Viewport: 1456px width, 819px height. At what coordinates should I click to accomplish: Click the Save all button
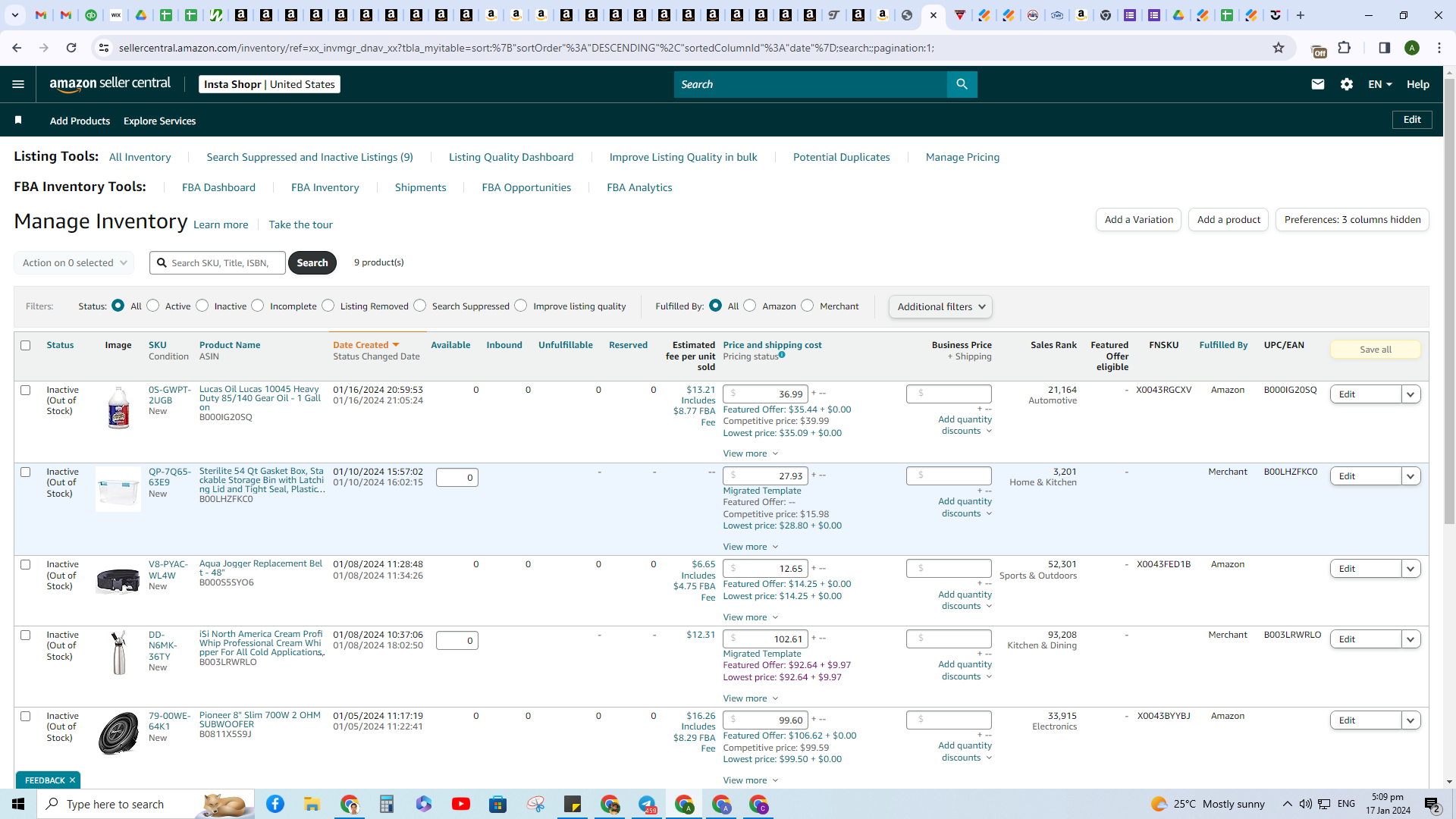(x=1375, y=350)
